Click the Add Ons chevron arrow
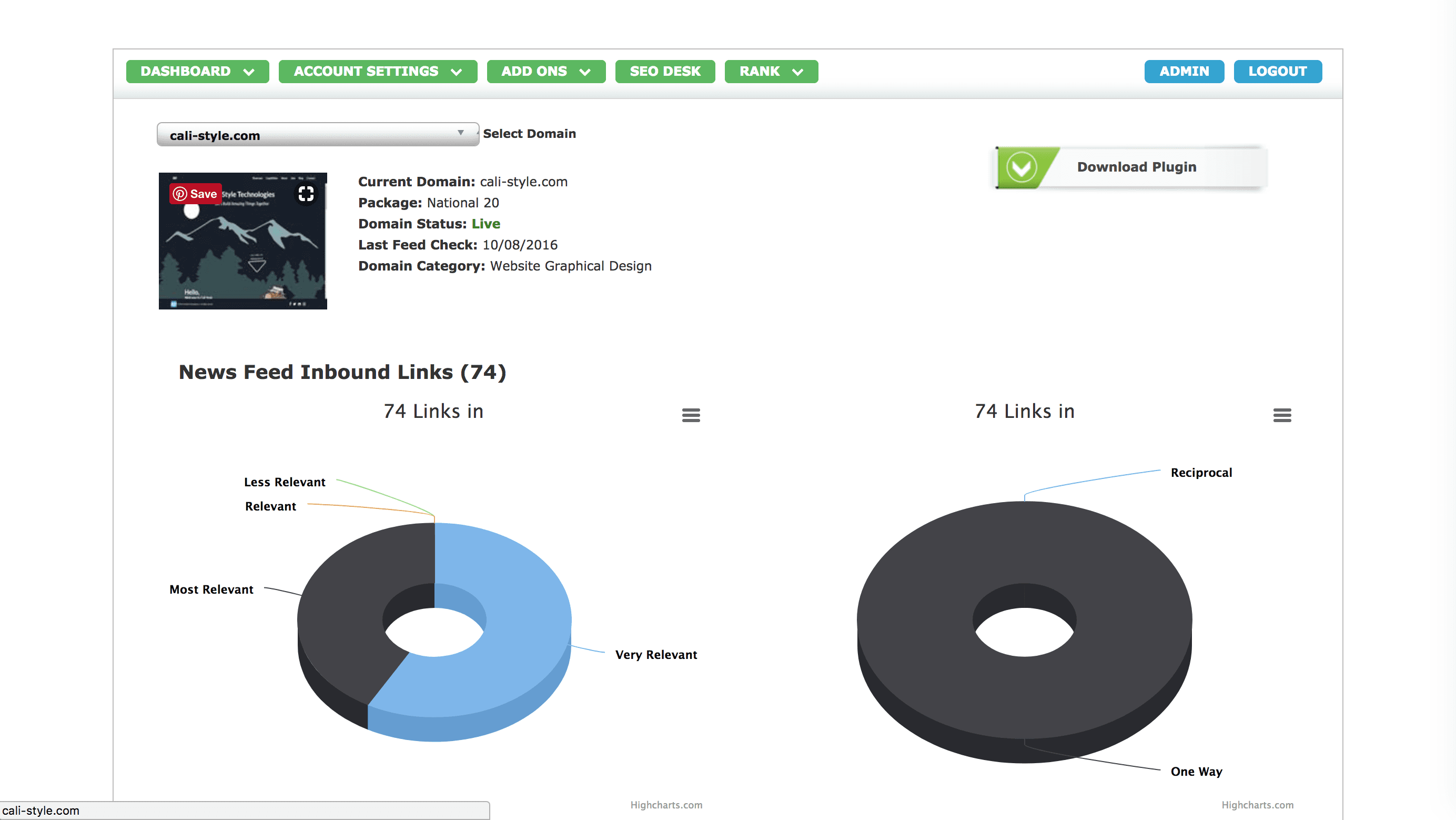 pos(585,72)
